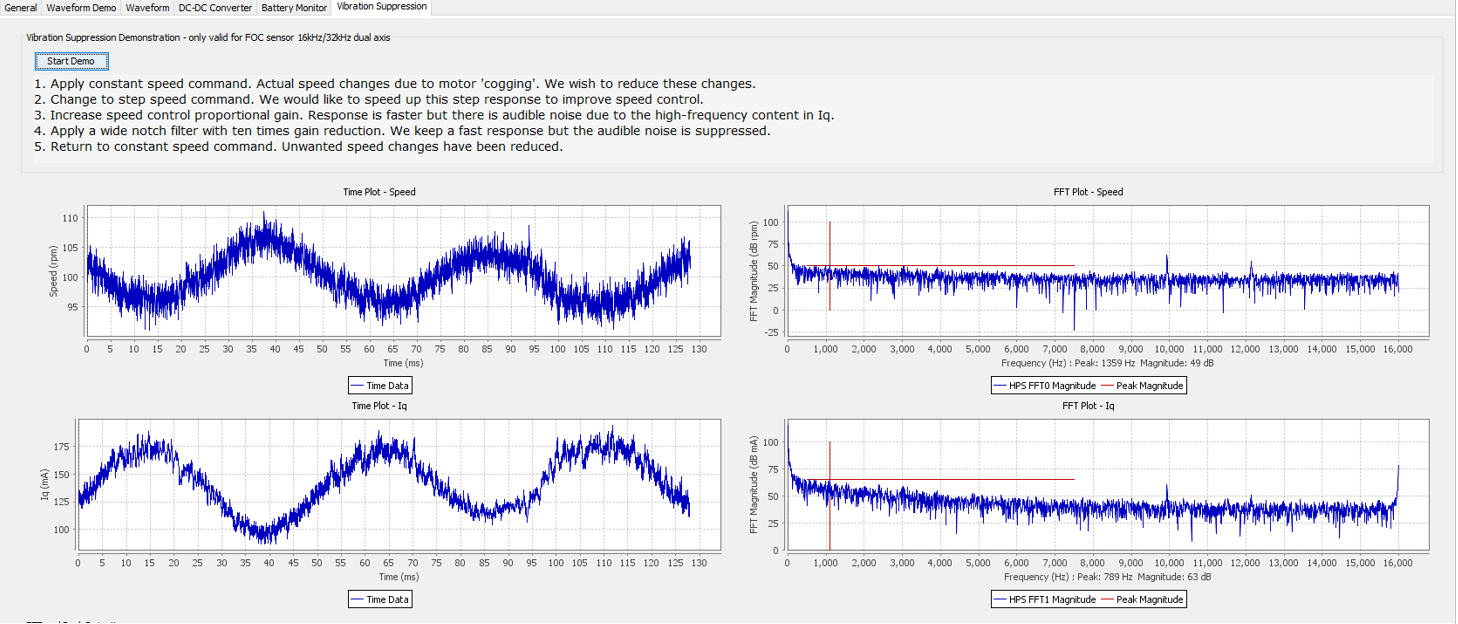Click the HPS FFT1 Magnitude legend entry
The width and height of the screenshot is (1458, 624).
click(x=1047, y=600)
